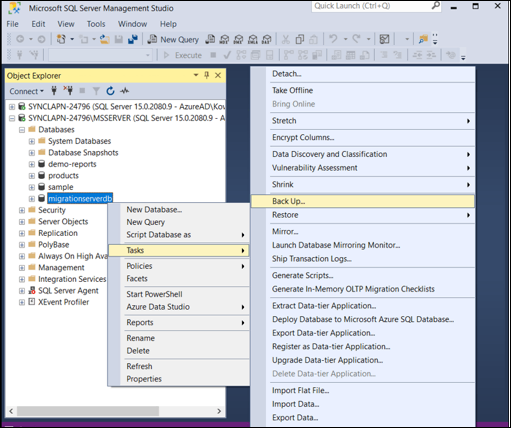Viewport: 511px width, 428px height.
Task: Click the Parse checkmark icon
Action: 227,55
